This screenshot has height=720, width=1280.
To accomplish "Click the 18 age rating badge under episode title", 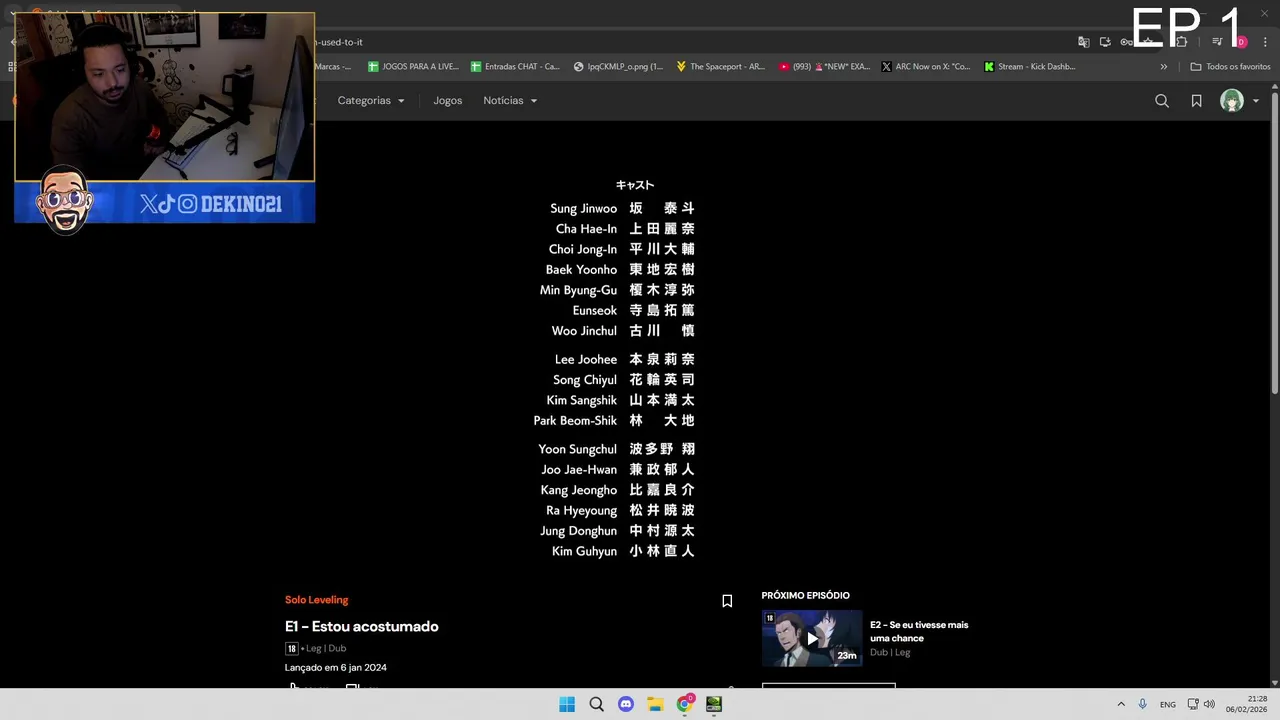I will [x=291, y=648].
